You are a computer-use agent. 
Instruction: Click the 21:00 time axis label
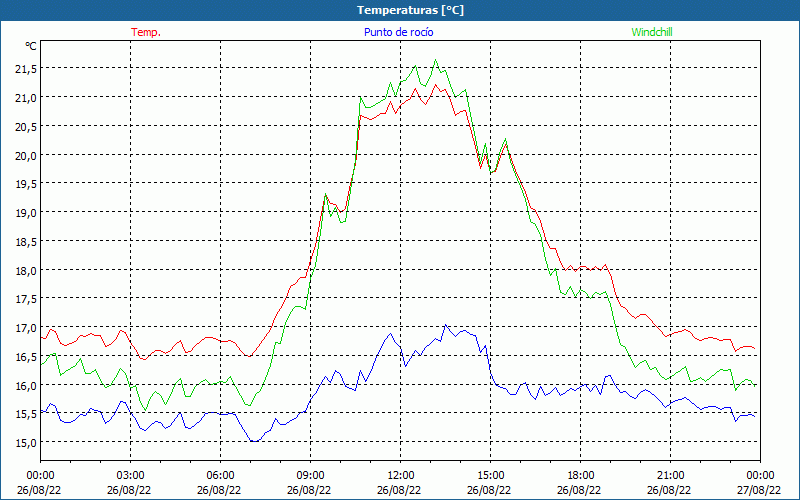click(x=670, y=476)
